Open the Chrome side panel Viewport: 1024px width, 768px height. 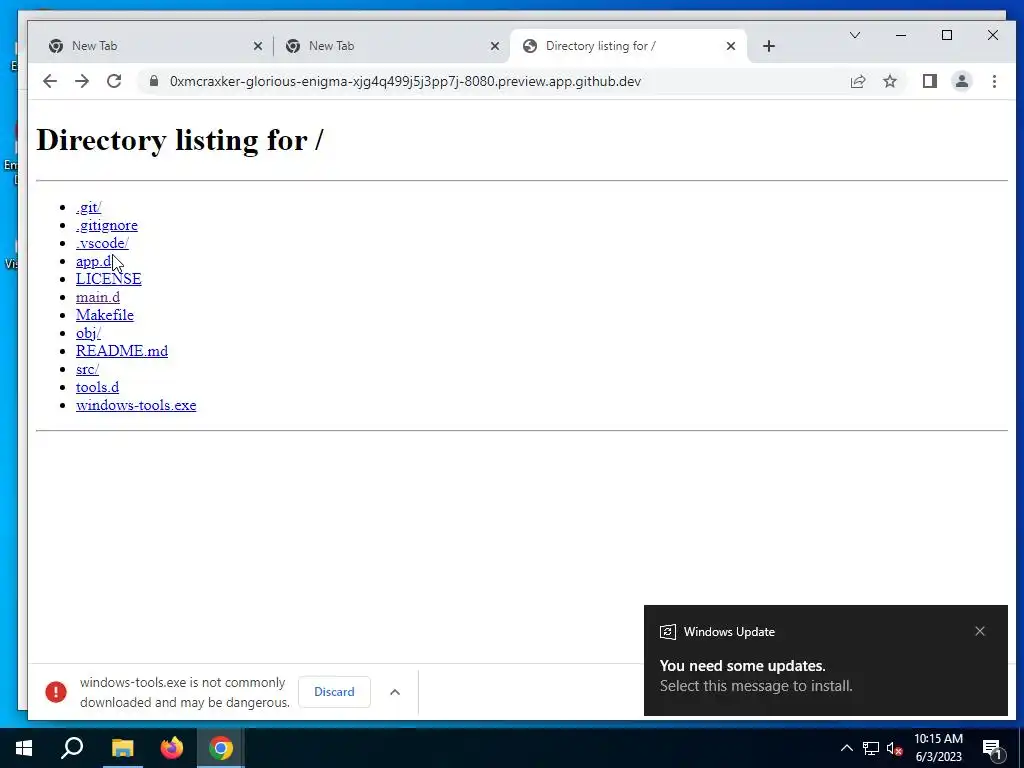click(x=929, y=81)
